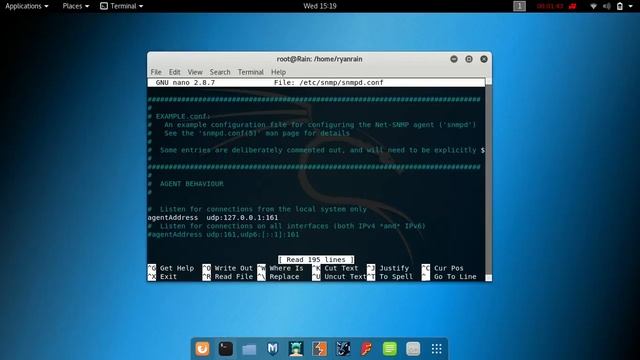Close the terminal window

(x=484, y=59)
